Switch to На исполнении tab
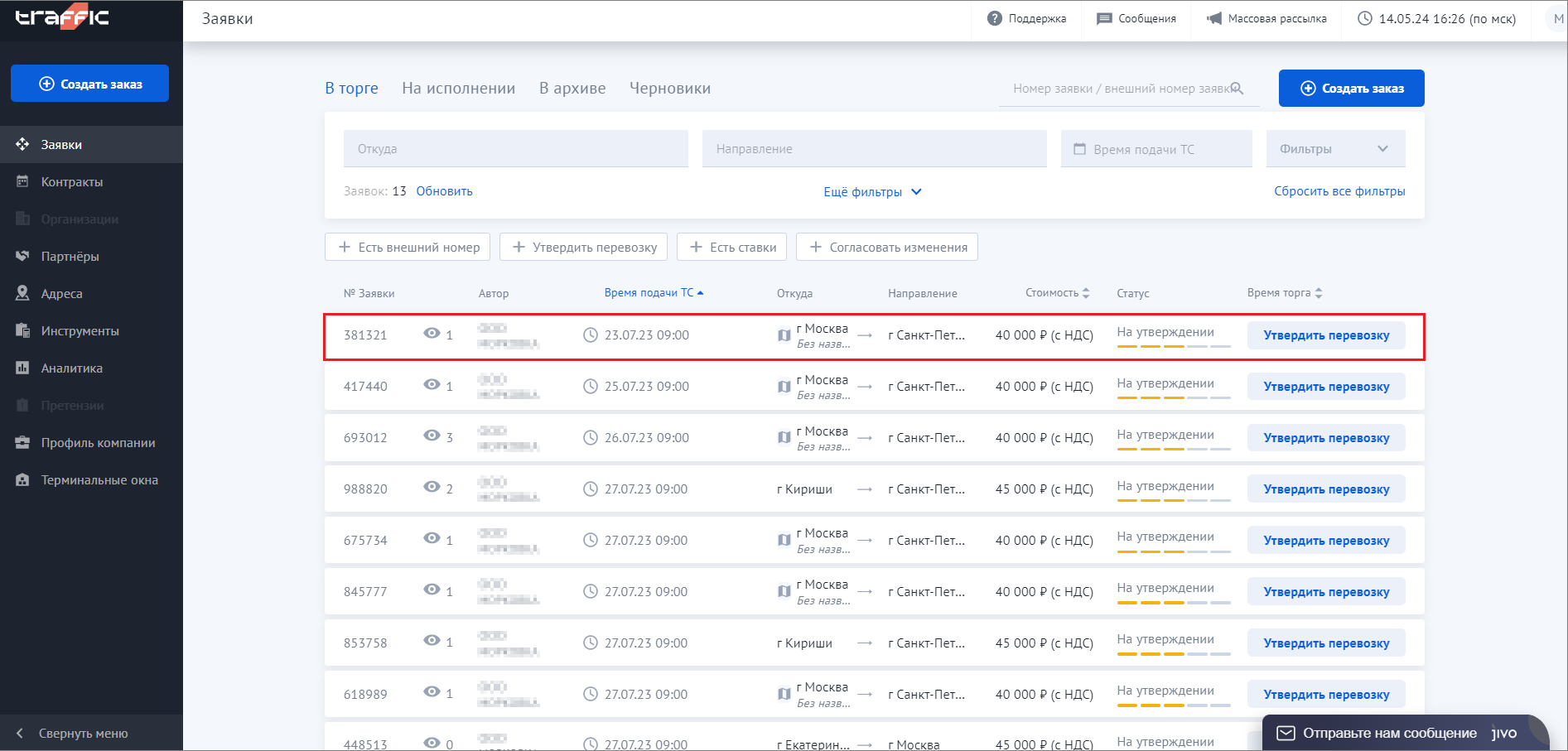The height and width of the screenshot is (751, 1568). point(458,88)
